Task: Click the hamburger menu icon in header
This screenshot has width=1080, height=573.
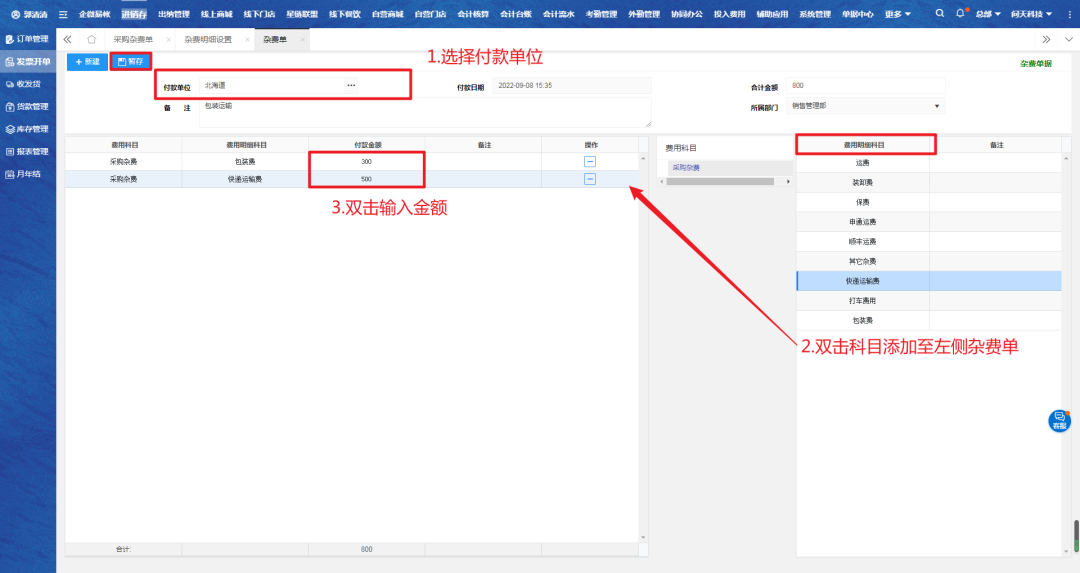Action: tap(64, 14)
